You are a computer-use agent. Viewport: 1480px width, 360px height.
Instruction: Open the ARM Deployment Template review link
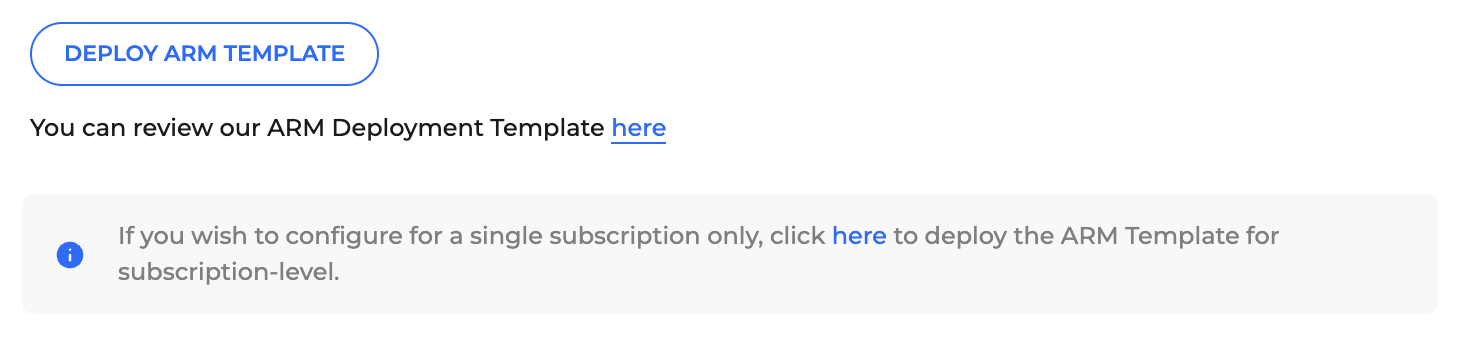tap(638, 129)
